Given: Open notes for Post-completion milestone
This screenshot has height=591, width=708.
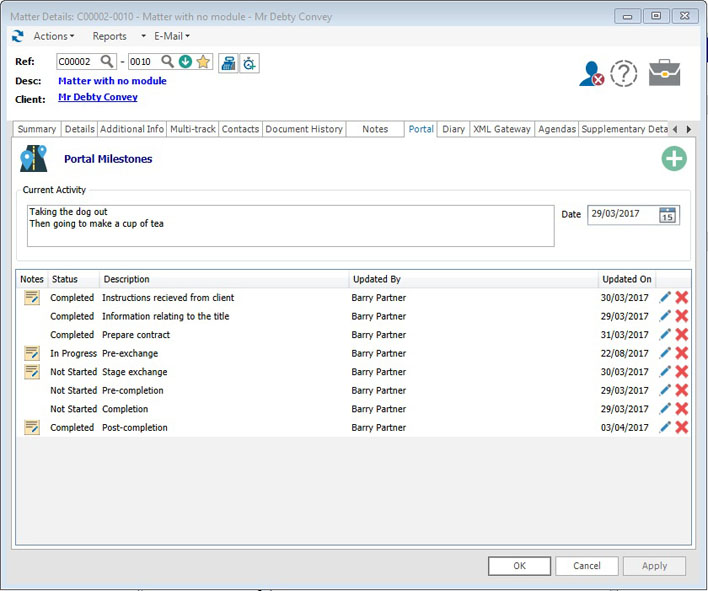Looking at the screenshot, I should point(32,428).
